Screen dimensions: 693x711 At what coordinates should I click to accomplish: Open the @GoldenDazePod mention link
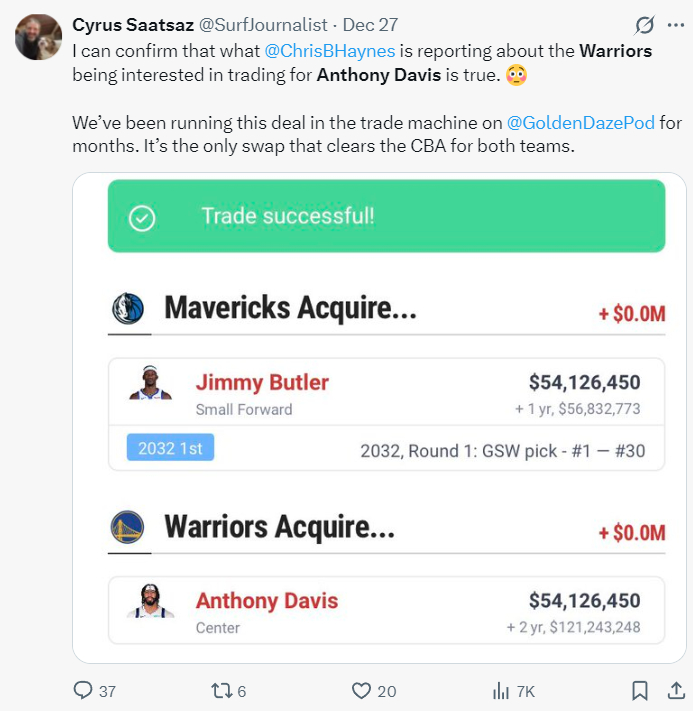[x=581, y=123]
